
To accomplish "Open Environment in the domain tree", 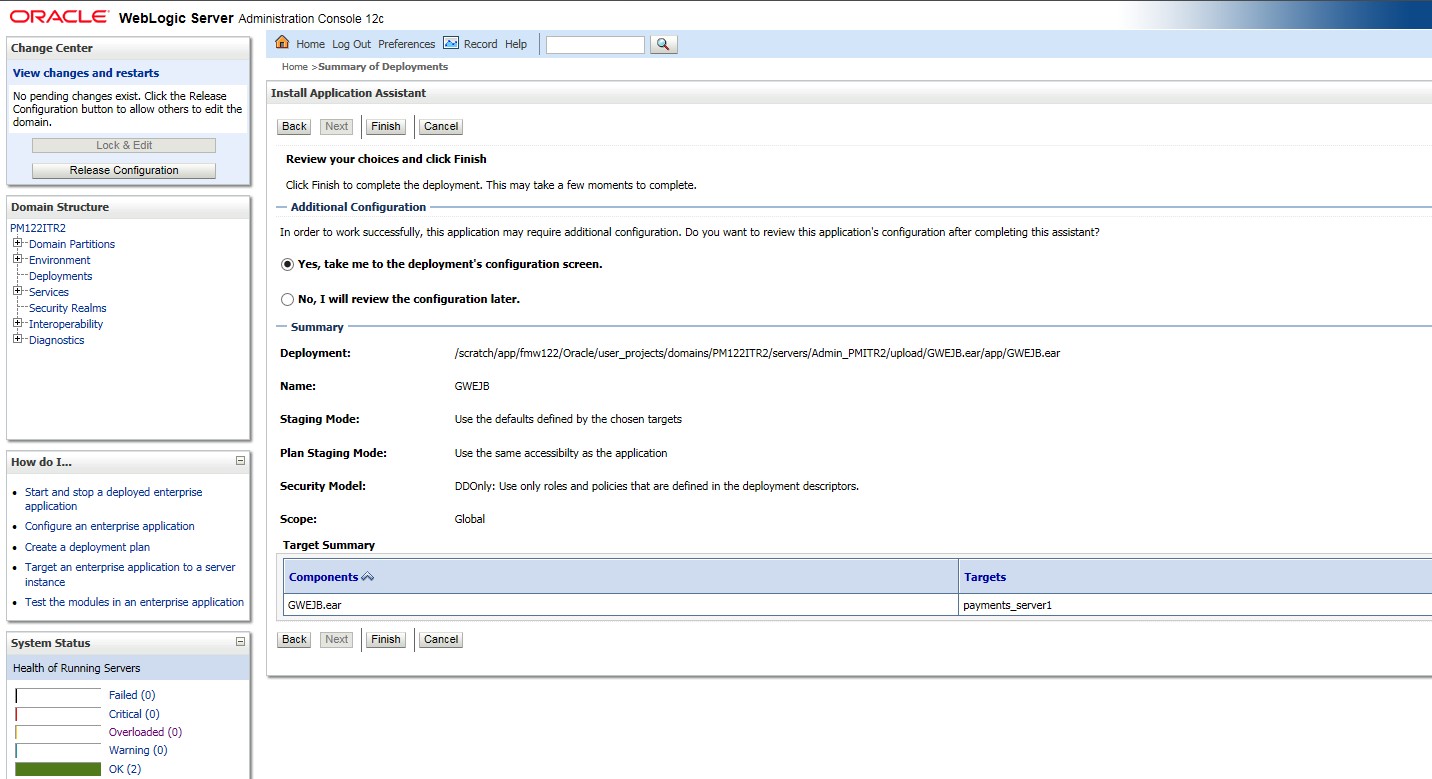I will coord(60,260).
